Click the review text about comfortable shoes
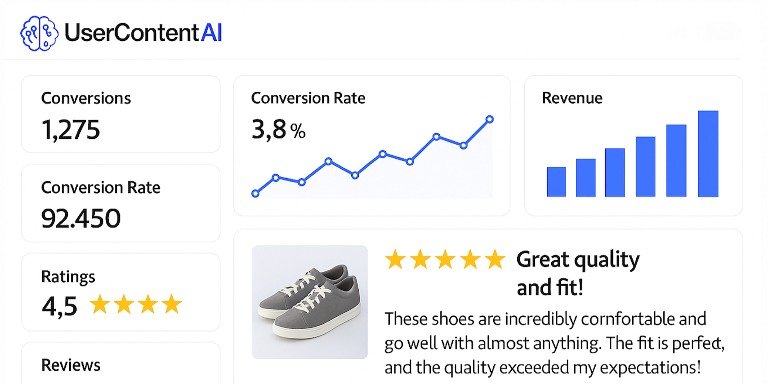This screenshot has width=768, height=384. [554, 343]
